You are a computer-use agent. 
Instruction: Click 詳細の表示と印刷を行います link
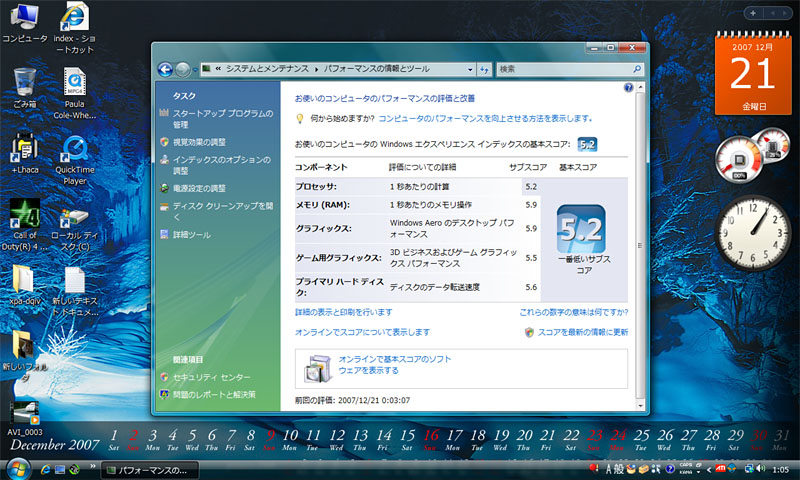pyautogui.click(x=343, y=312)
